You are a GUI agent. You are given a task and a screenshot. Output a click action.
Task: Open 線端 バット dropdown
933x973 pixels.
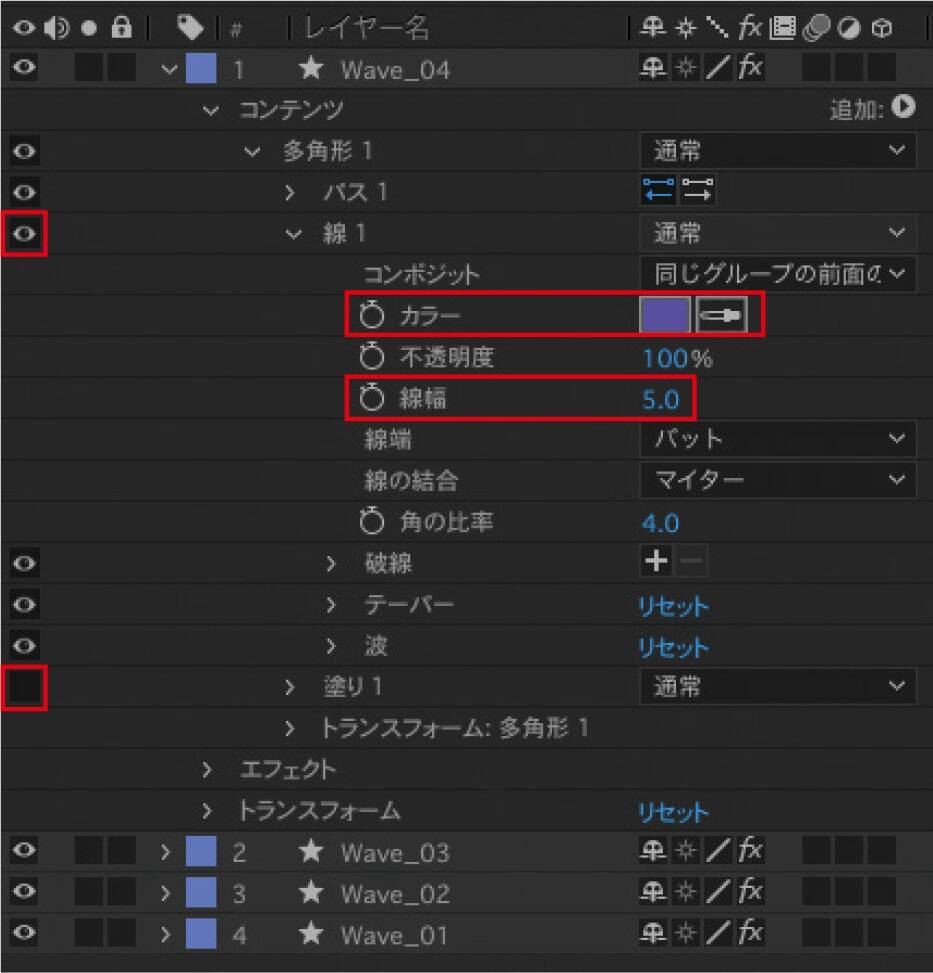778,439
